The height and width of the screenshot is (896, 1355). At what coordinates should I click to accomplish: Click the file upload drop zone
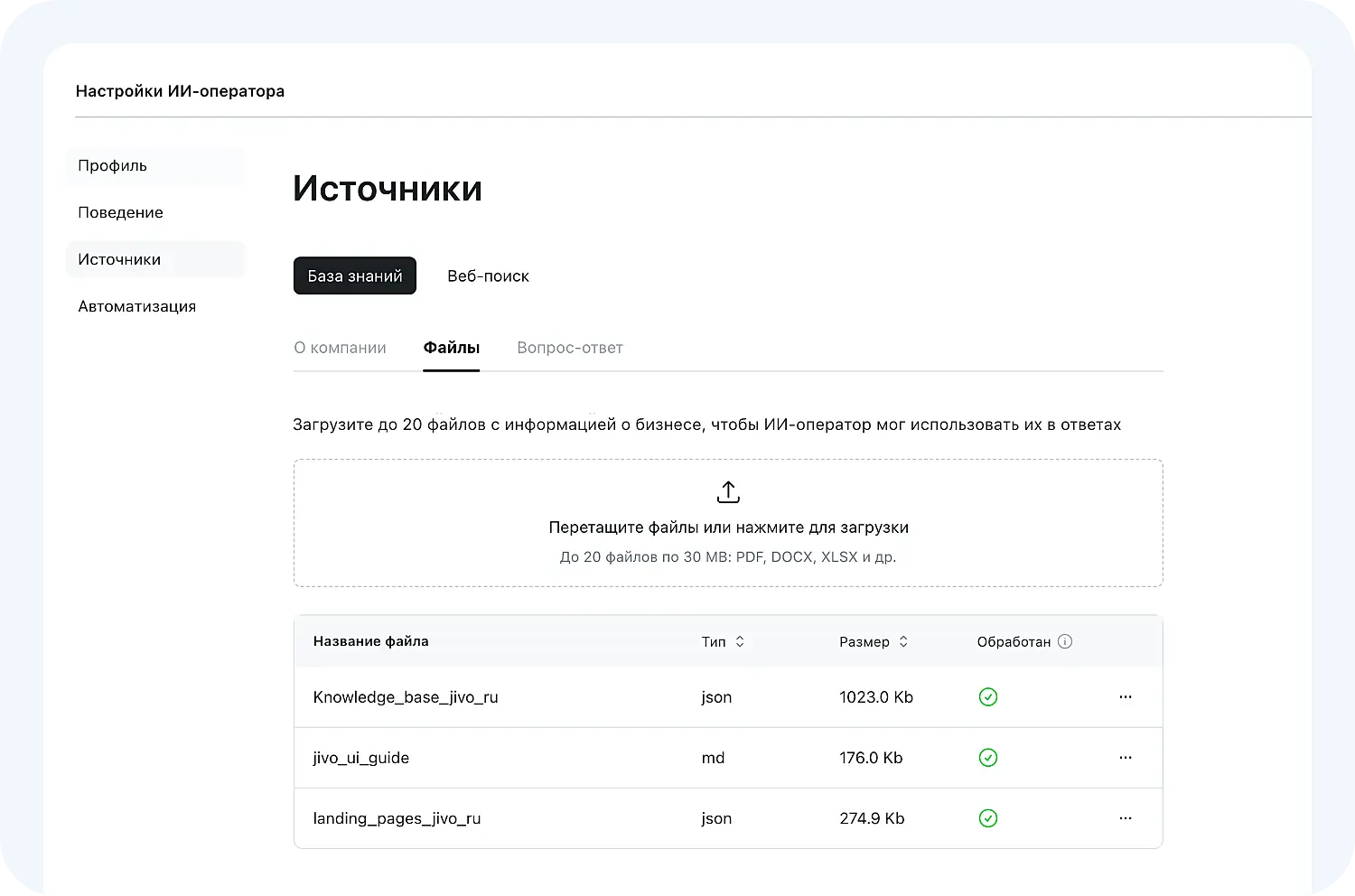pos(728,523)
